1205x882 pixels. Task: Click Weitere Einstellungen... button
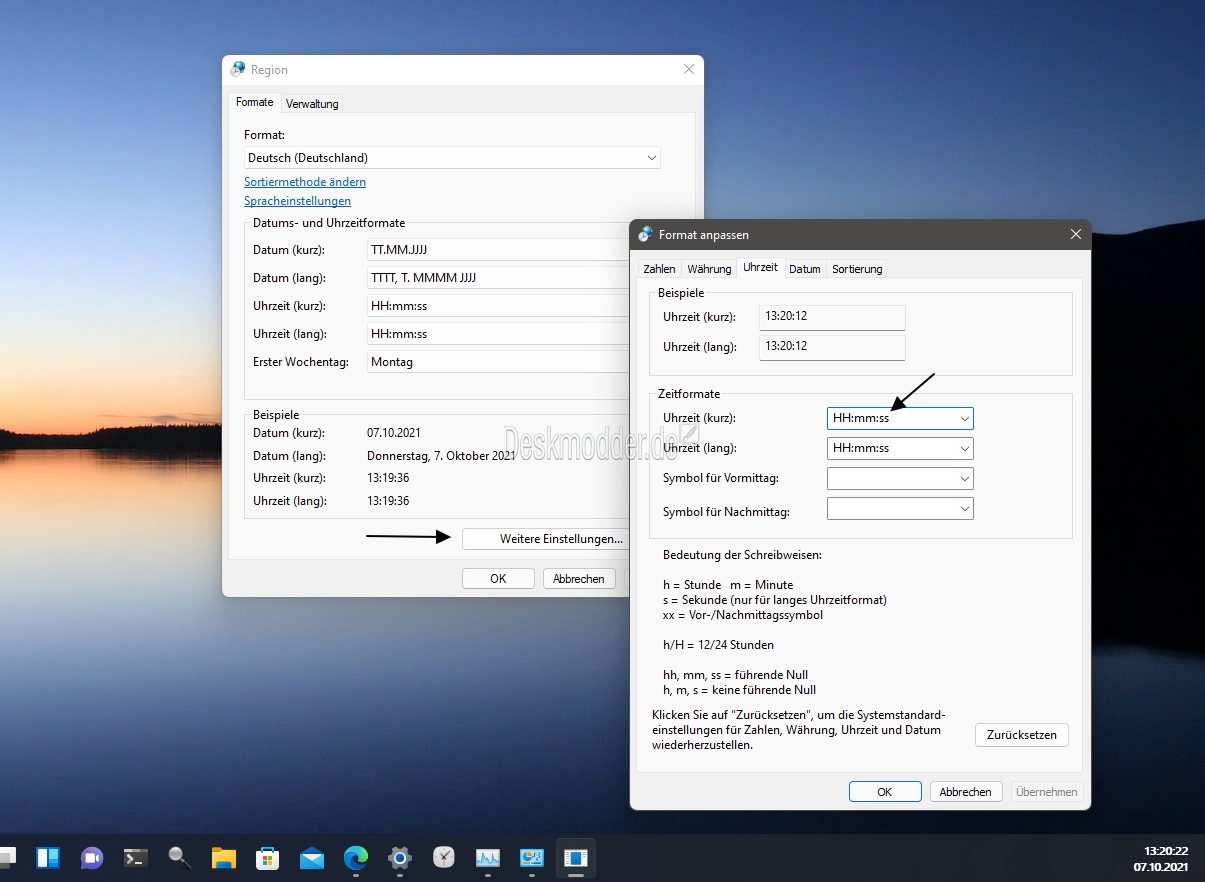point(546,539)
